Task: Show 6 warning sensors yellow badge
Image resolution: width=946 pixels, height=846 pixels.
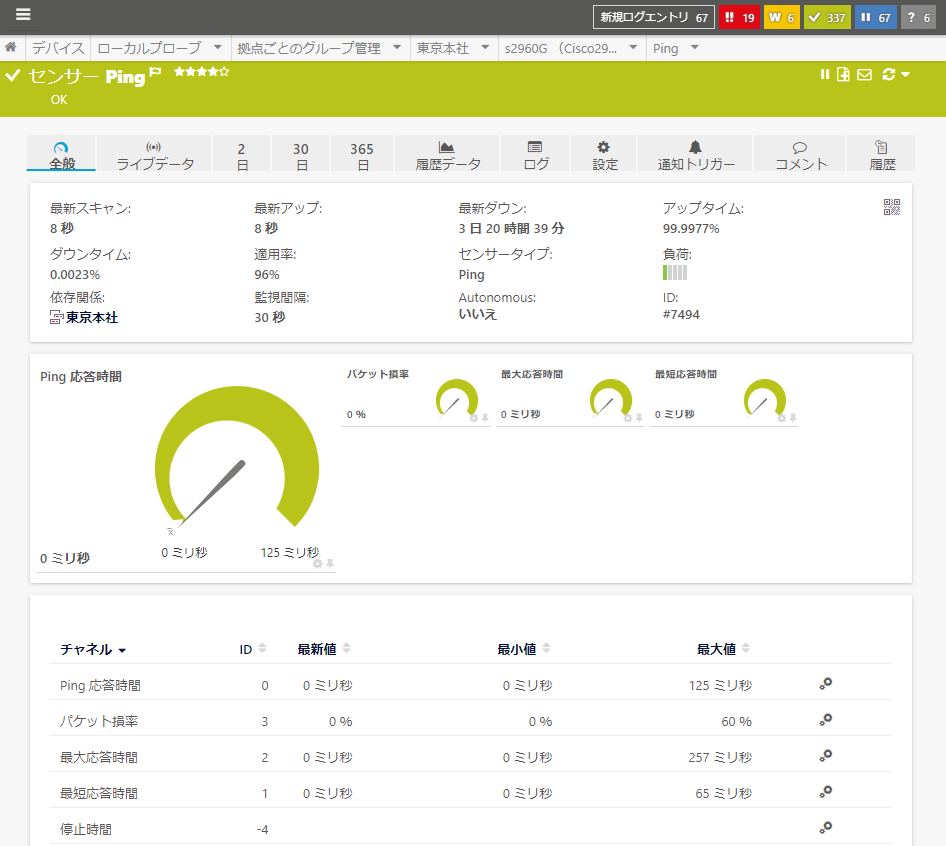Action: 782,17
